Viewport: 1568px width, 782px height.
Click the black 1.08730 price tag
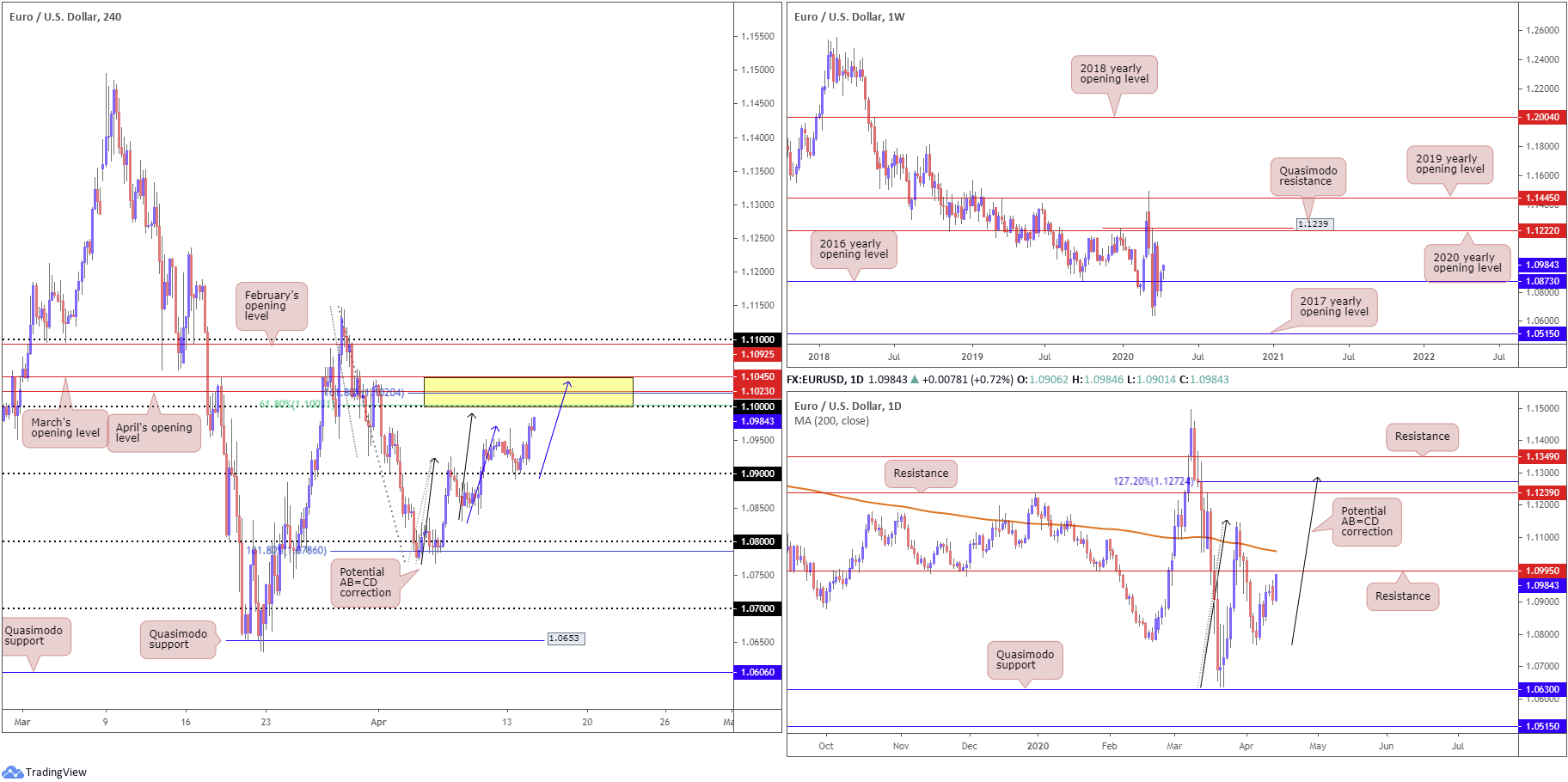(x=1543, y=281)
